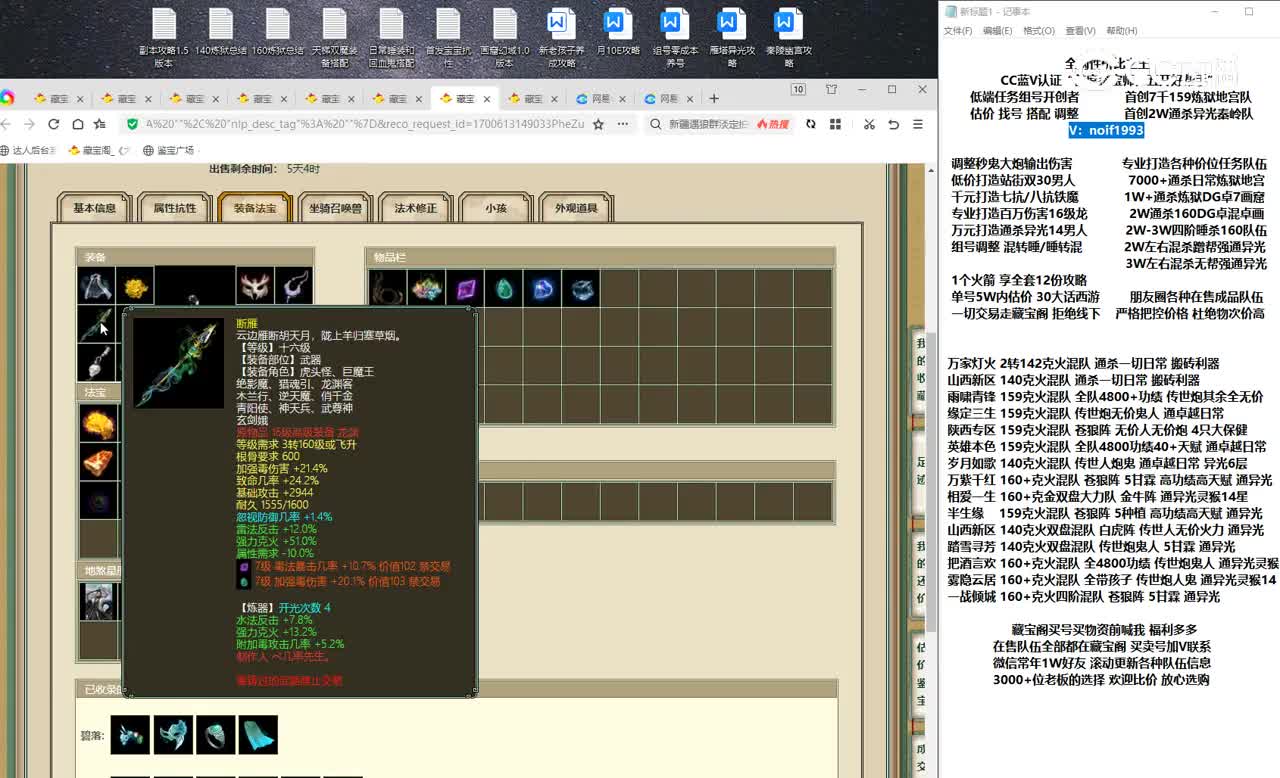Bookmark this page with address bar star
Screen dimensions: 1280x778
click(598, 124)
